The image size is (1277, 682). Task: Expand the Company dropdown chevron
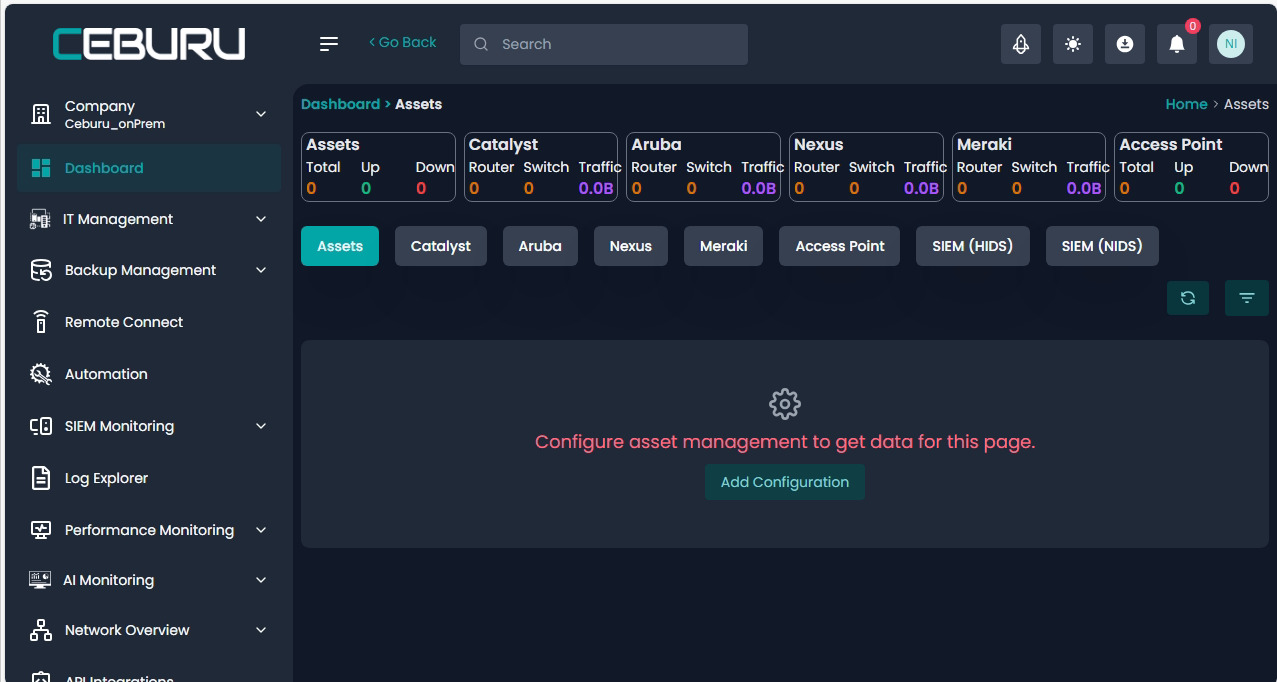point(261,114)
